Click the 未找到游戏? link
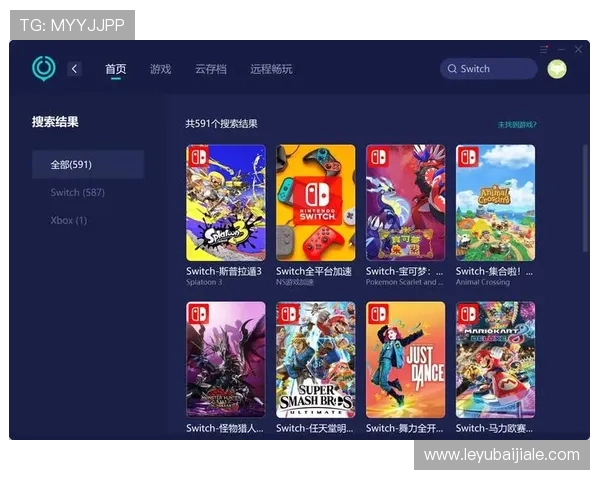 pos(517,125)
